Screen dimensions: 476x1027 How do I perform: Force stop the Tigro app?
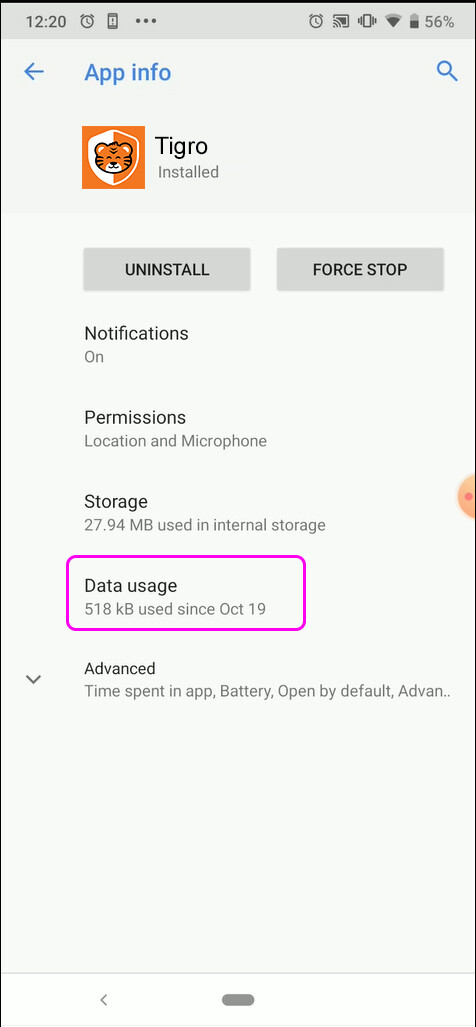pyautogui.click(x=360, y=269)
